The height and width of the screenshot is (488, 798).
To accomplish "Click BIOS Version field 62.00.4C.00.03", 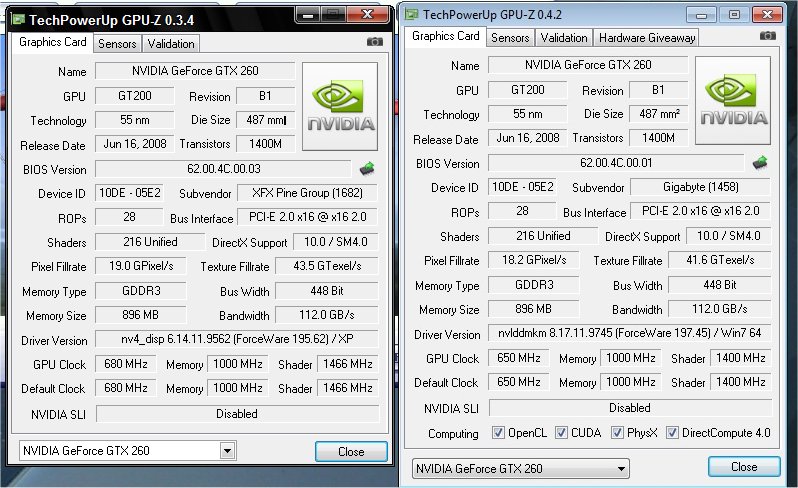I will point(223,168).
